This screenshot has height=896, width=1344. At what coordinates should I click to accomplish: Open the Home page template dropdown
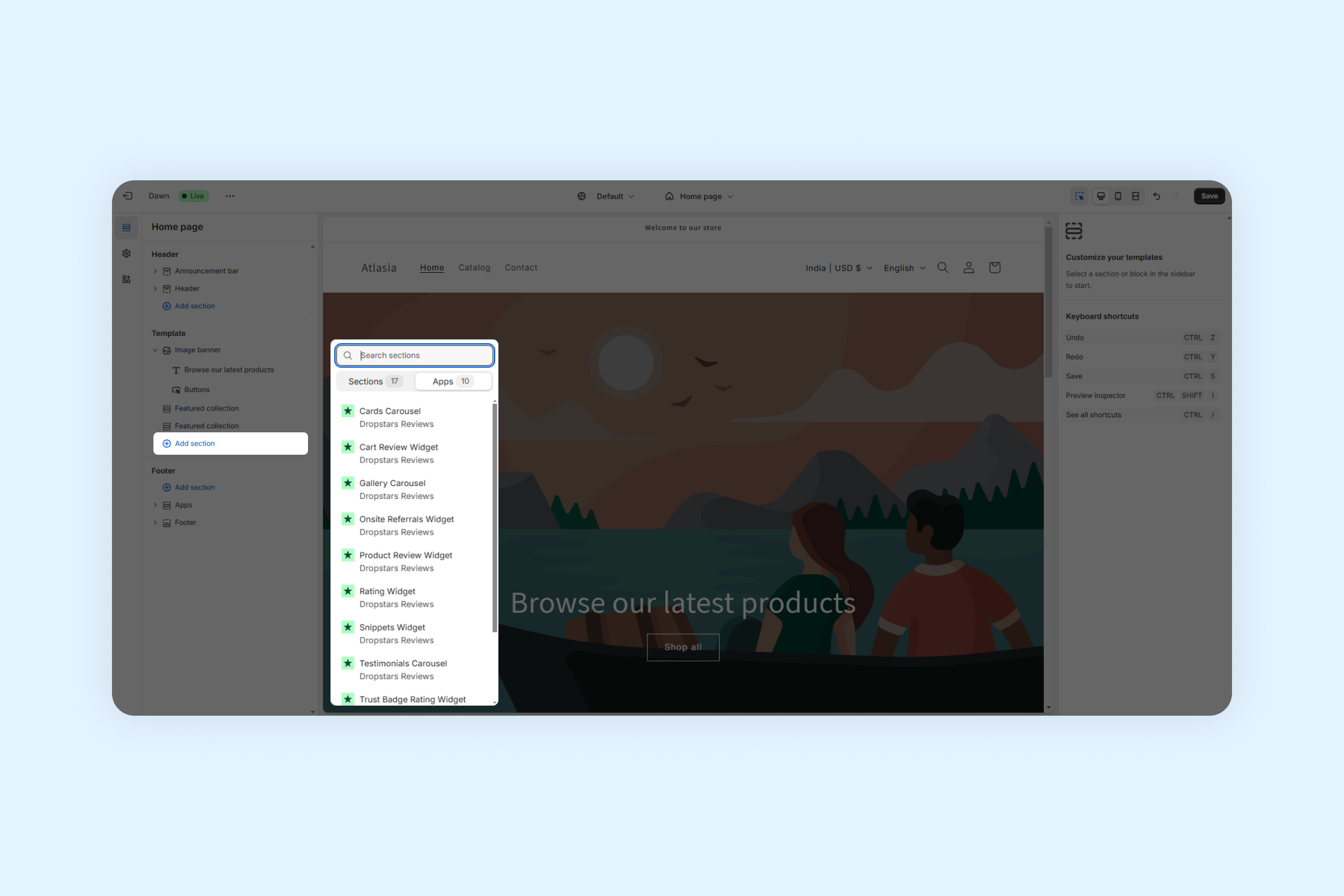[699, 196]
